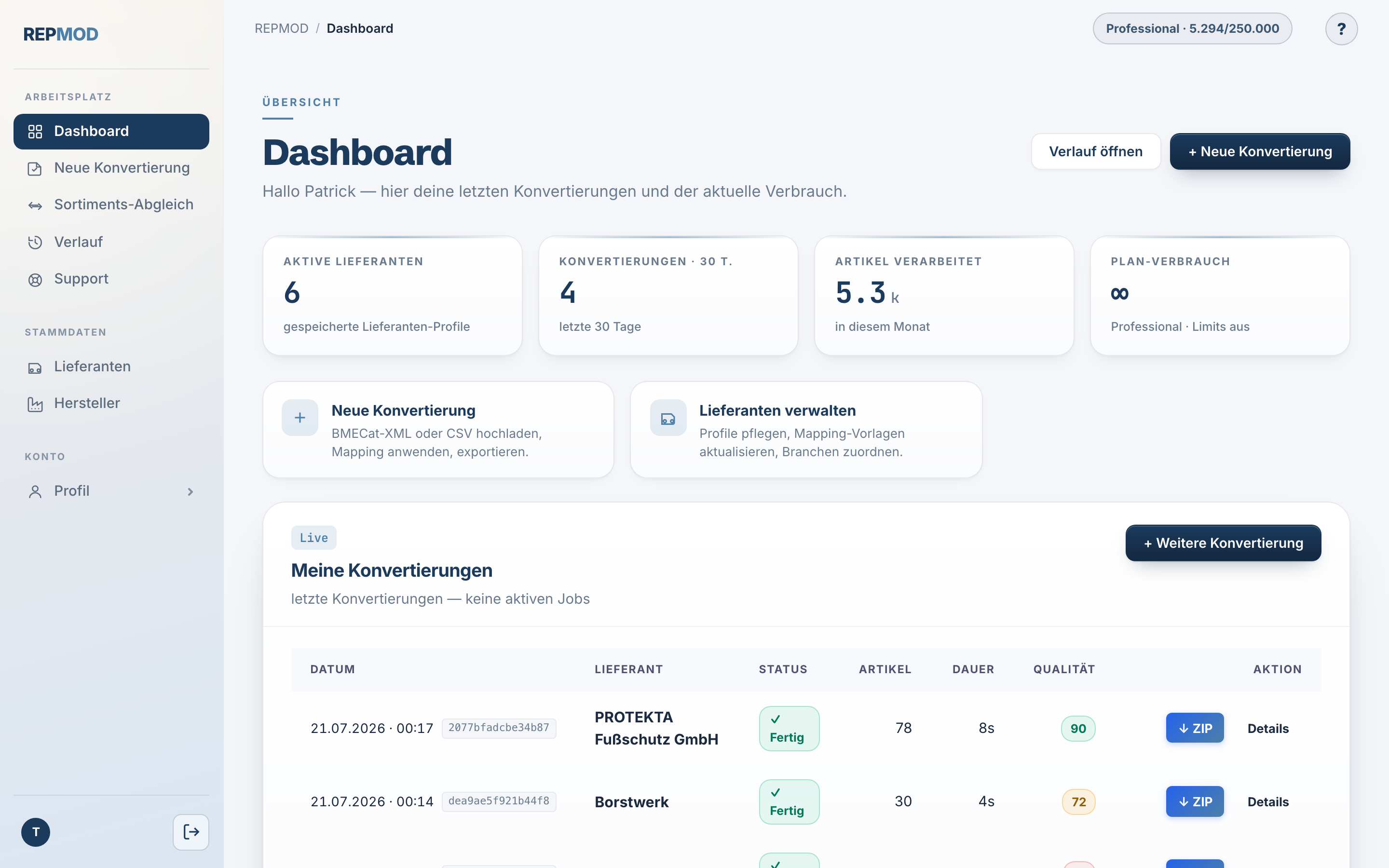Screen dimensions: 1389x868
Task: Open Details for PROTEKTA Fußschutz GmbH
Action: [x=1268, y=729]
